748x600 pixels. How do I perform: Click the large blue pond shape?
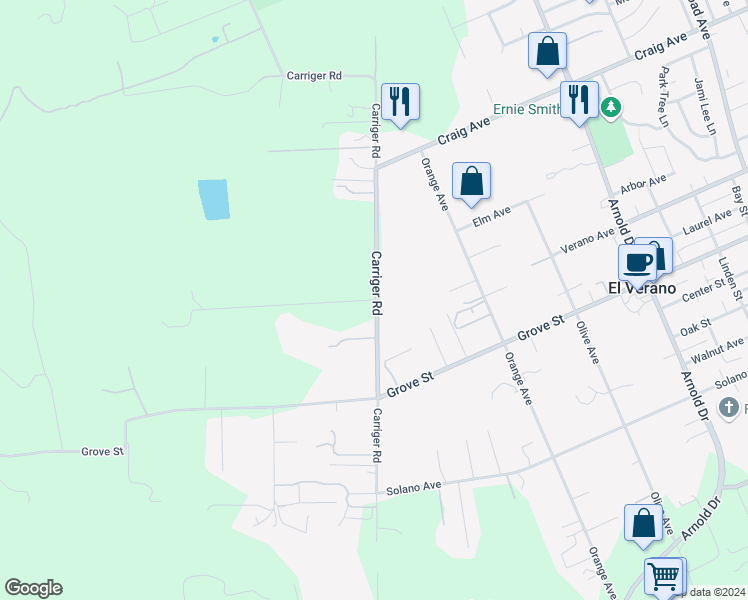click(214, 200)
